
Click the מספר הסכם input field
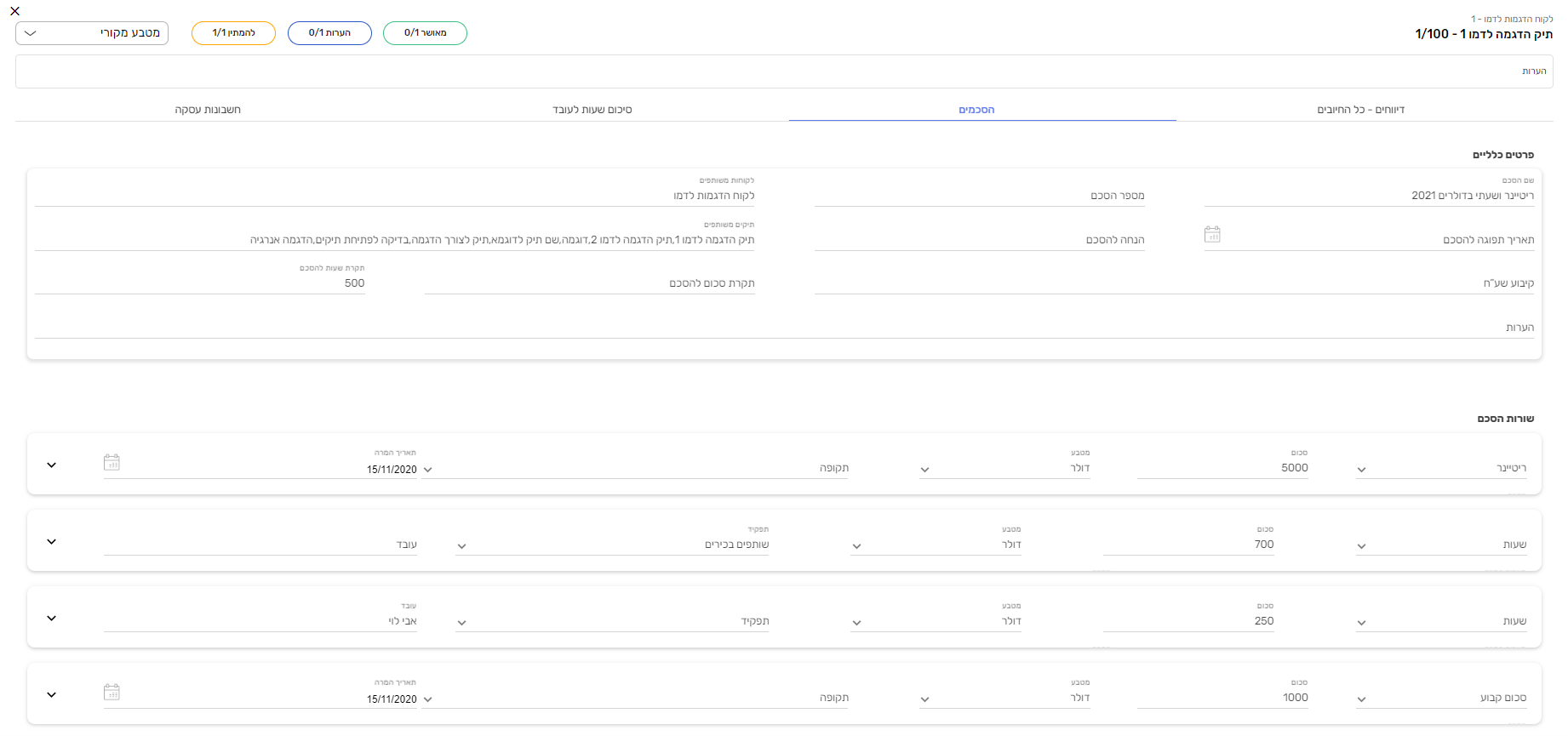coord(979,196)
